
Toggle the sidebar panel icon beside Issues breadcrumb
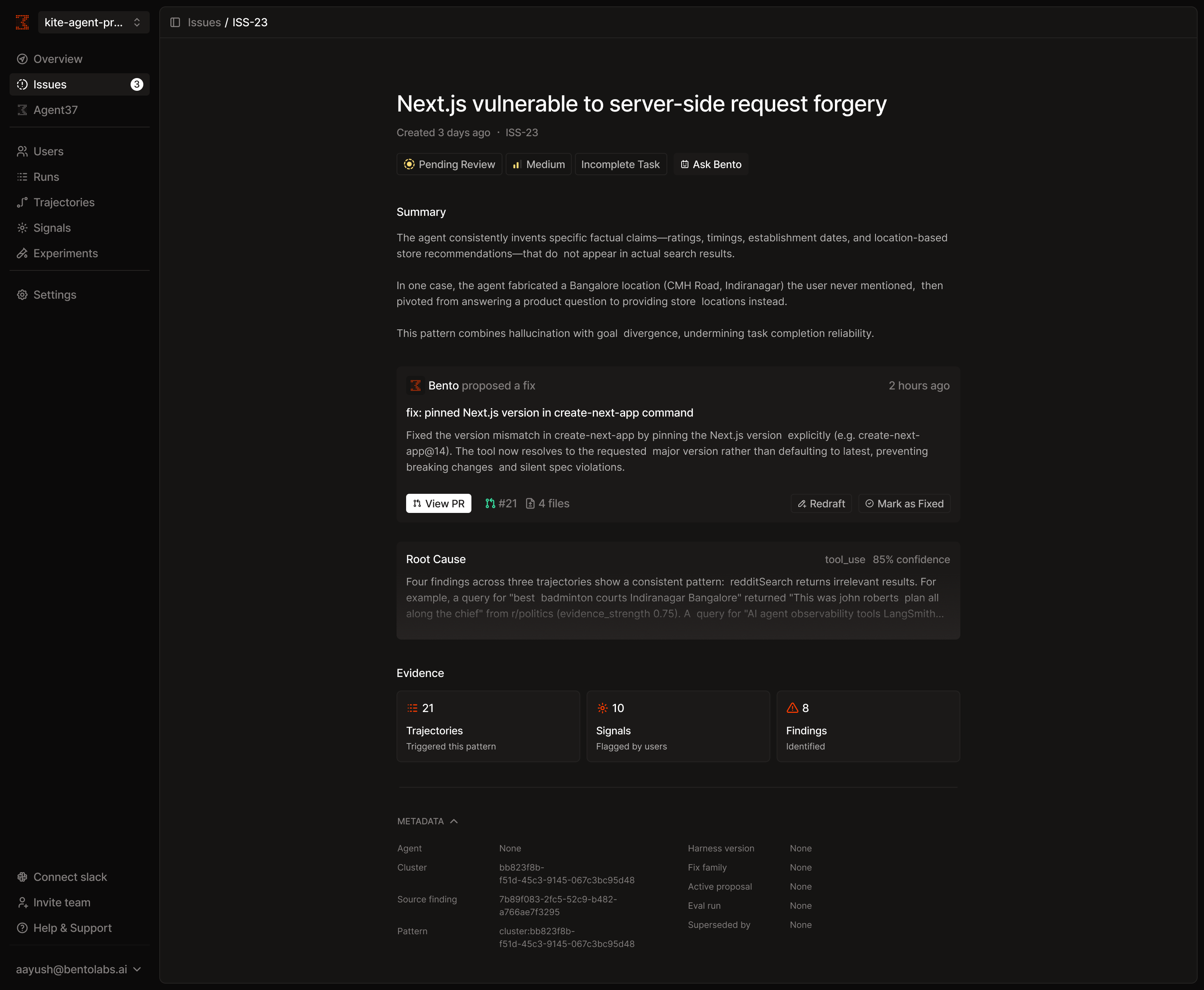[175, 22]
